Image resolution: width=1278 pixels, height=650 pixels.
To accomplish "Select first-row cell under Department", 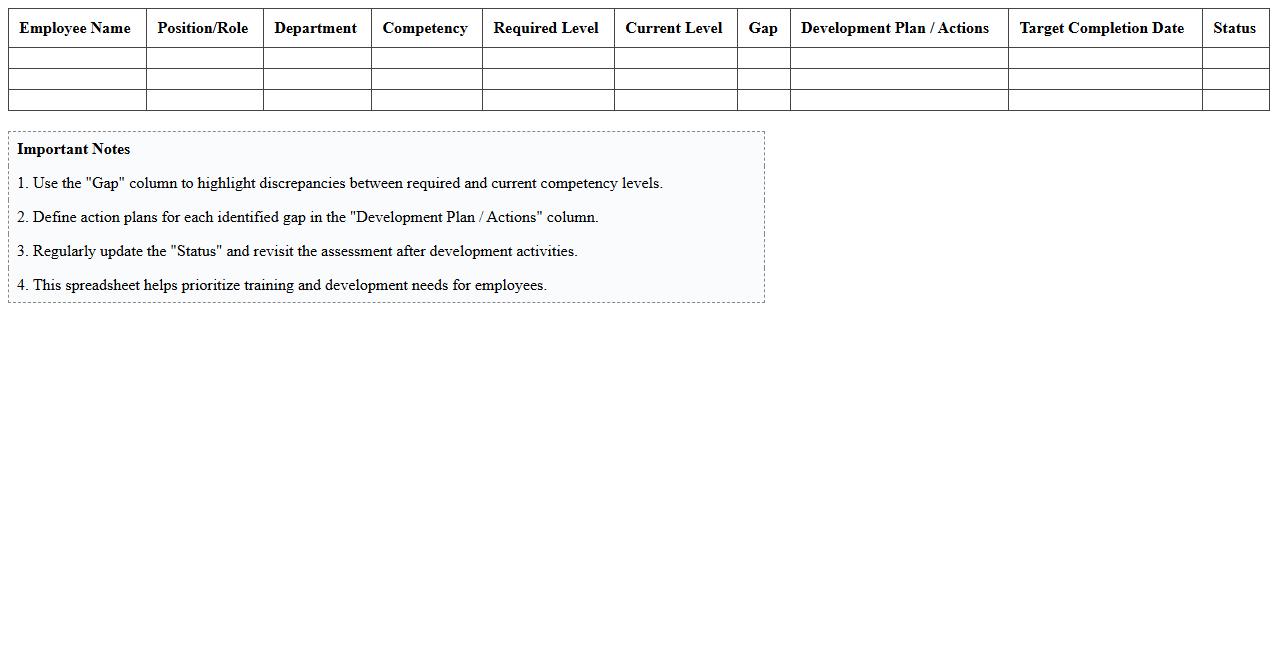I will point(316,58).
